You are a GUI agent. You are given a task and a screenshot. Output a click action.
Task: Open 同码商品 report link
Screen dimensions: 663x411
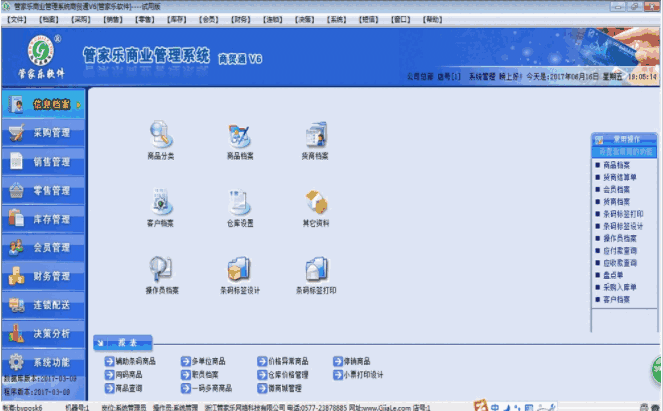point(123,375)
